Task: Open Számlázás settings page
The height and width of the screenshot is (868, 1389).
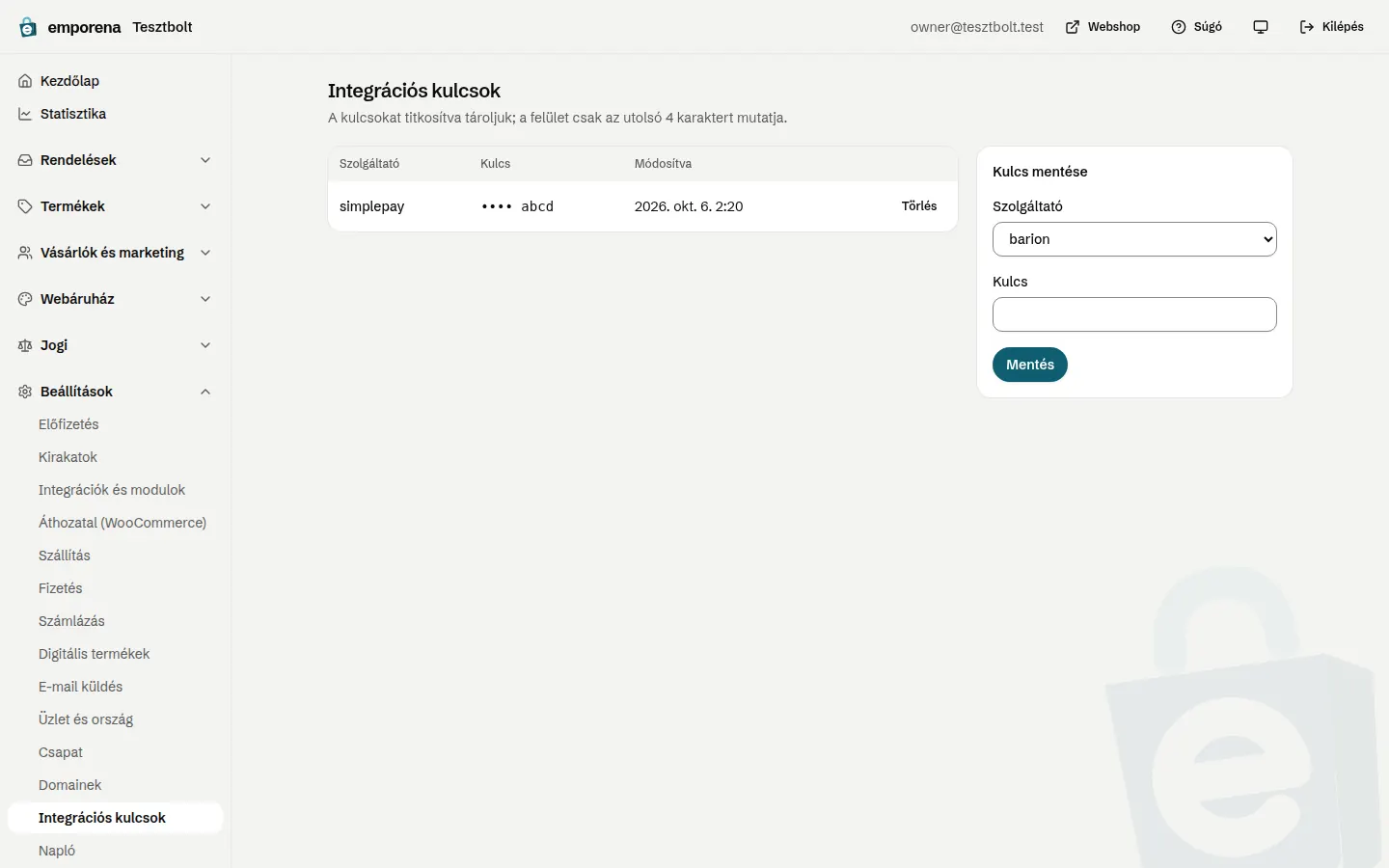Action: (x=115, y=621)
